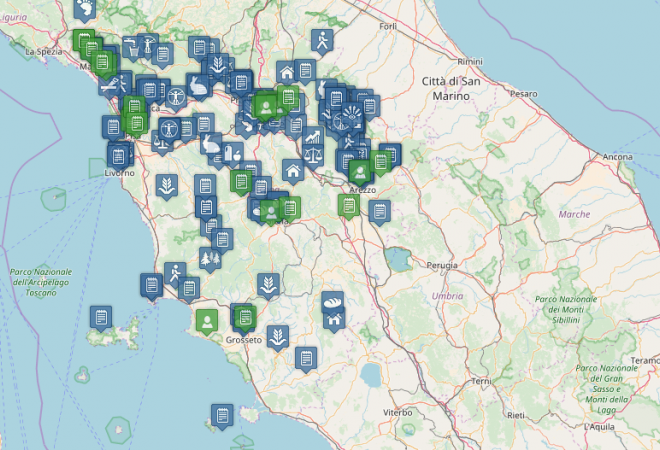Select the Grosseto city label
Viewport: 660px width, 450px height.
point(244,340)
